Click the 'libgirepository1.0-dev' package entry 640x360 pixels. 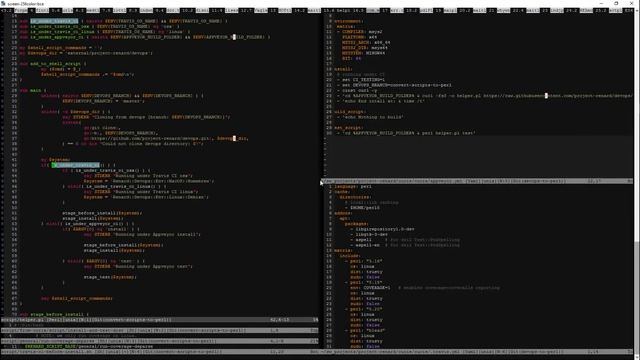tap(382, 229)
